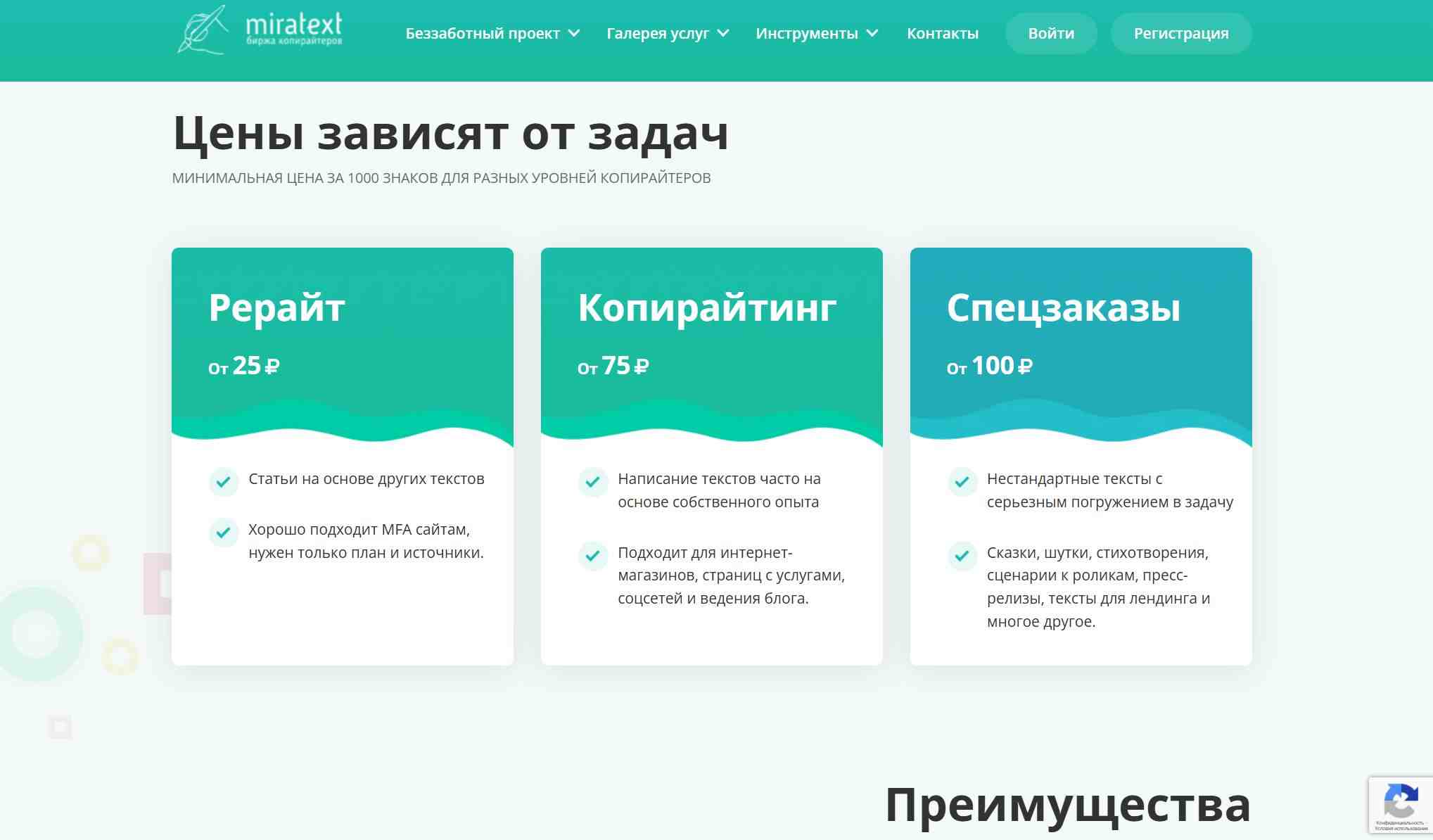Screen dimensions: 1433x840
Task: Click checkmark next to 'Написание текстов часто'
Action: point(593,482)
